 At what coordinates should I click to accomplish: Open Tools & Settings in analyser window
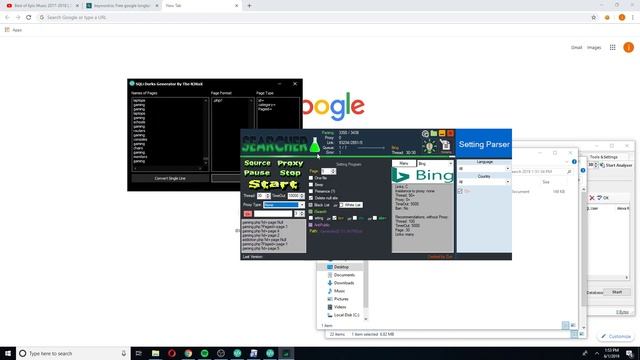point(603,157)
